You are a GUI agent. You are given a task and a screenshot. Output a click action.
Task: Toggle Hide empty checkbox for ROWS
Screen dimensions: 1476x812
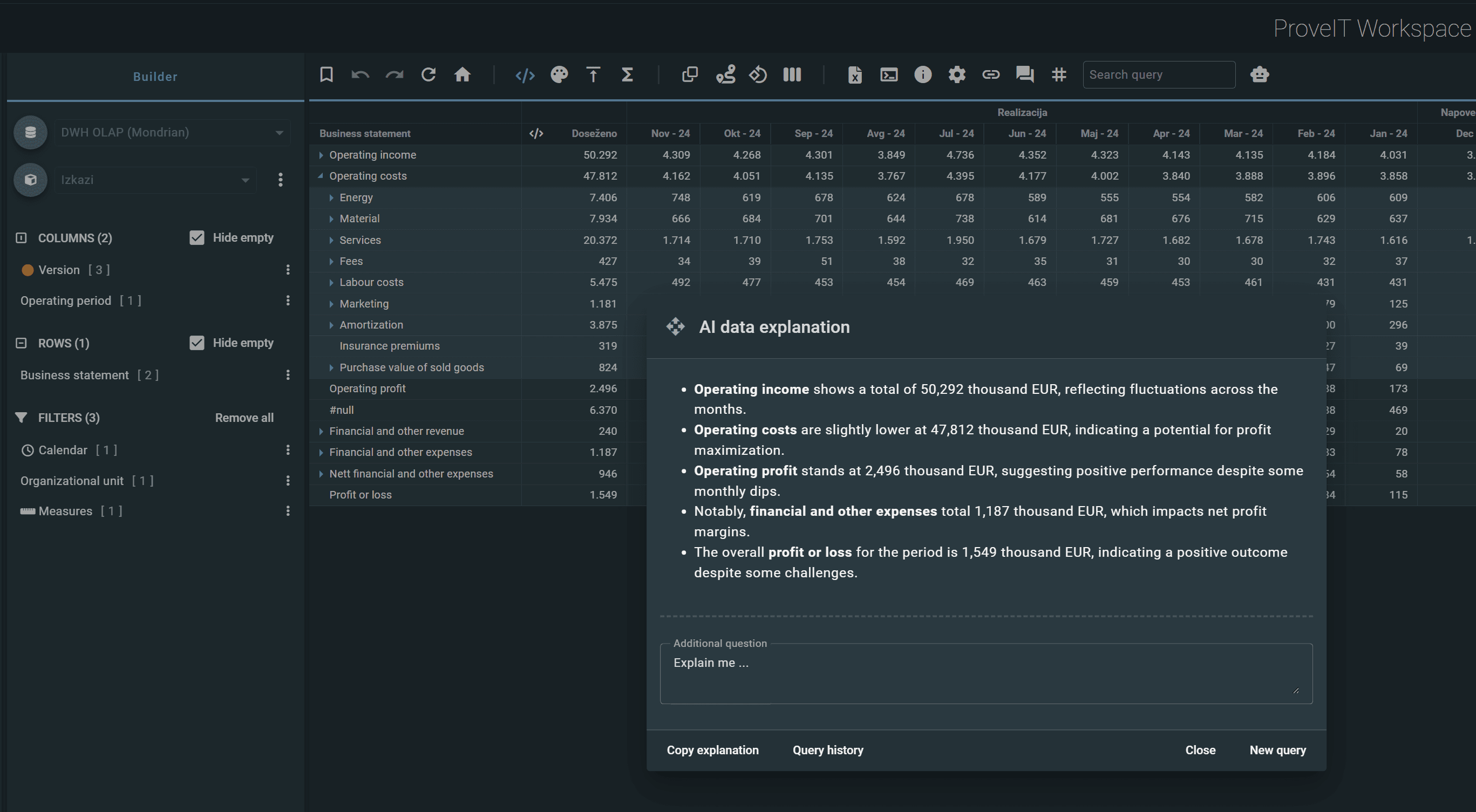[196, 343]
